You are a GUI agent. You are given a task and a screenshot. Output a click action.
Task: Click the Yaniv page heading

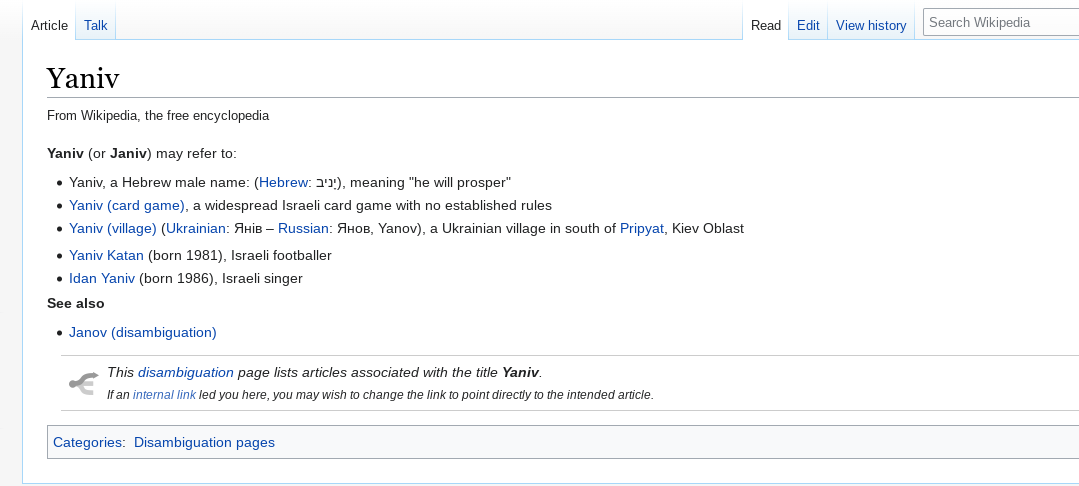(83, 78)
